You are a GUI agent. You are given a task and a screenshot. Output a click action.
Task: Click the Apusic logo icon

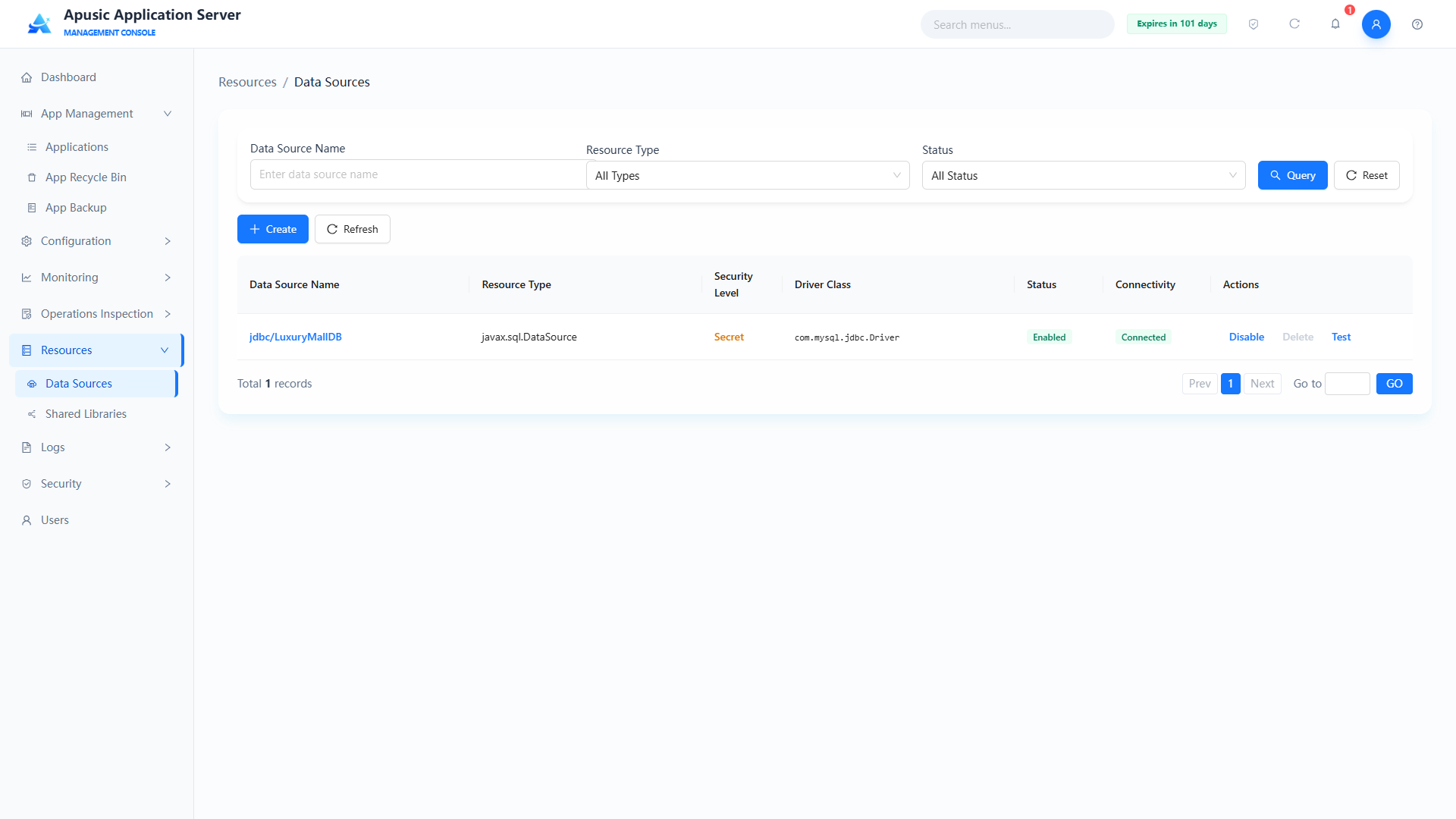click(39, 24)
